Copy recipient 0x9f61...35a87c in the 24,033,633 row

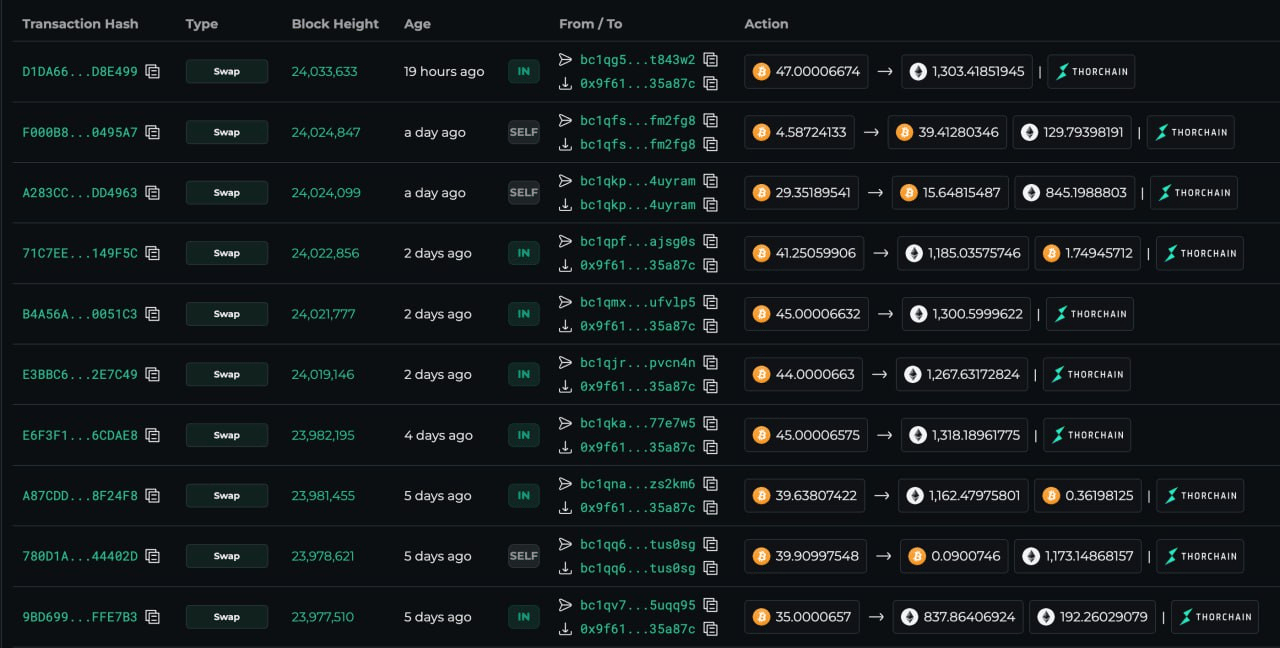pyautogui.click(x=710, y=84)
